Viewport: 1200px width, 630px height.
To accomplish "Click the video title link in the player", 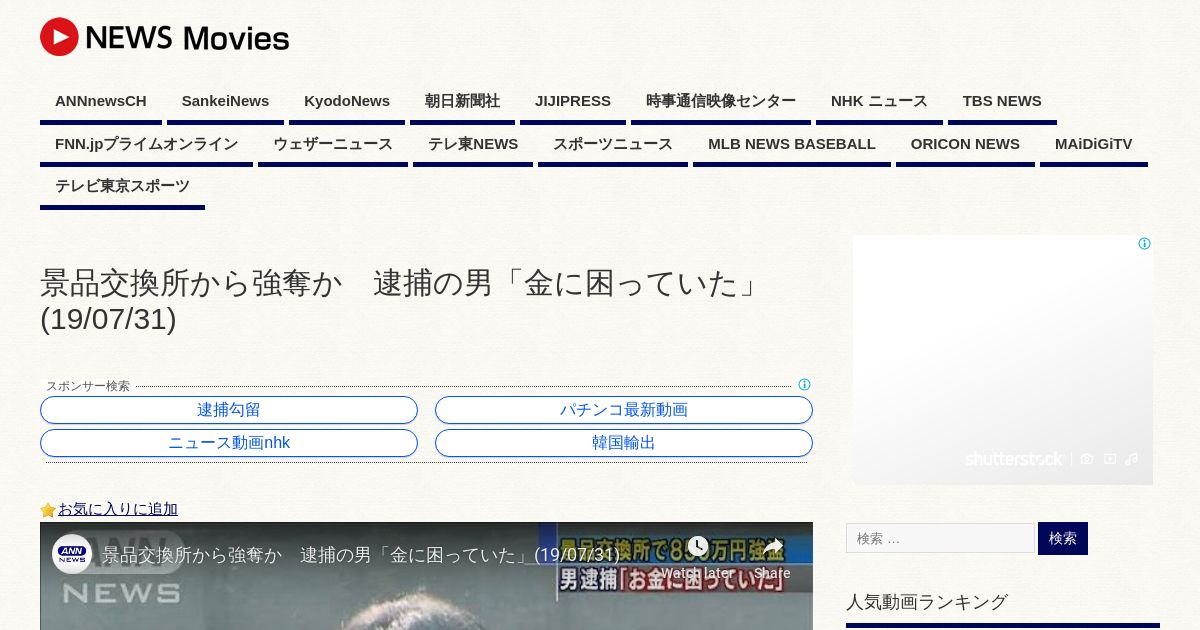I will point(361,554).
